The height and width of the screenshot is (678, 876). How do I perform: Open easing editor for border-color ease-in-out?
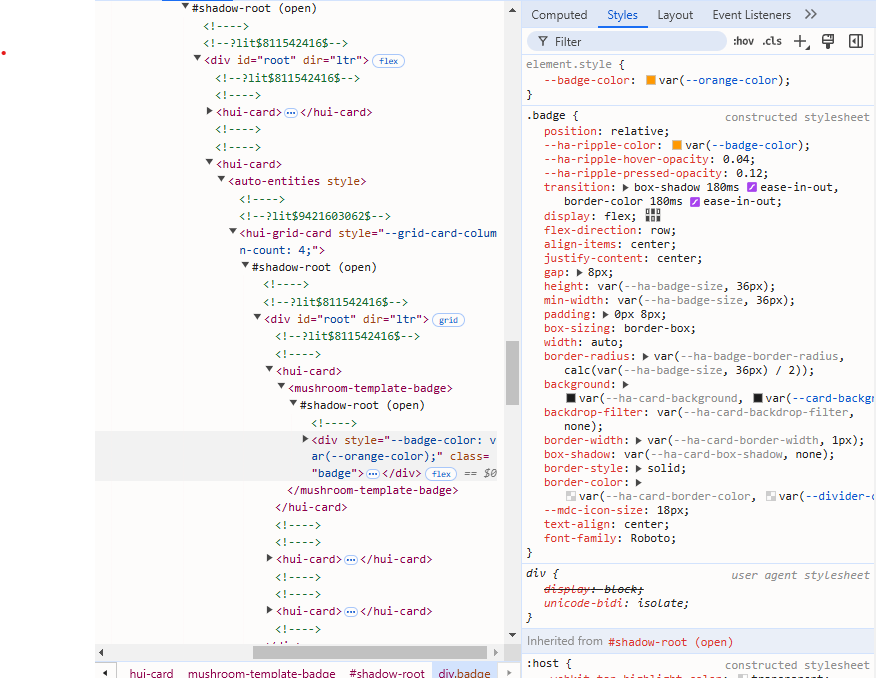coord(694,201)
